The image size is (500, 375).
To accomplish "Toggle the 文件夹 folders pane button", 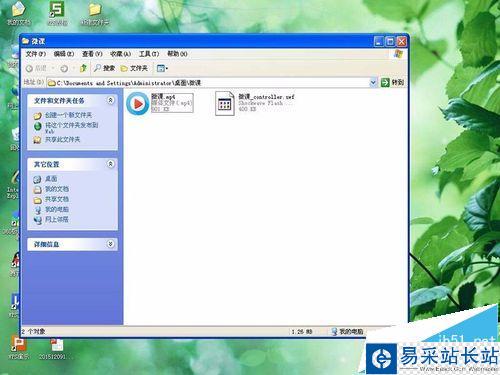I will pyautogui.click(x=134, y=68).
